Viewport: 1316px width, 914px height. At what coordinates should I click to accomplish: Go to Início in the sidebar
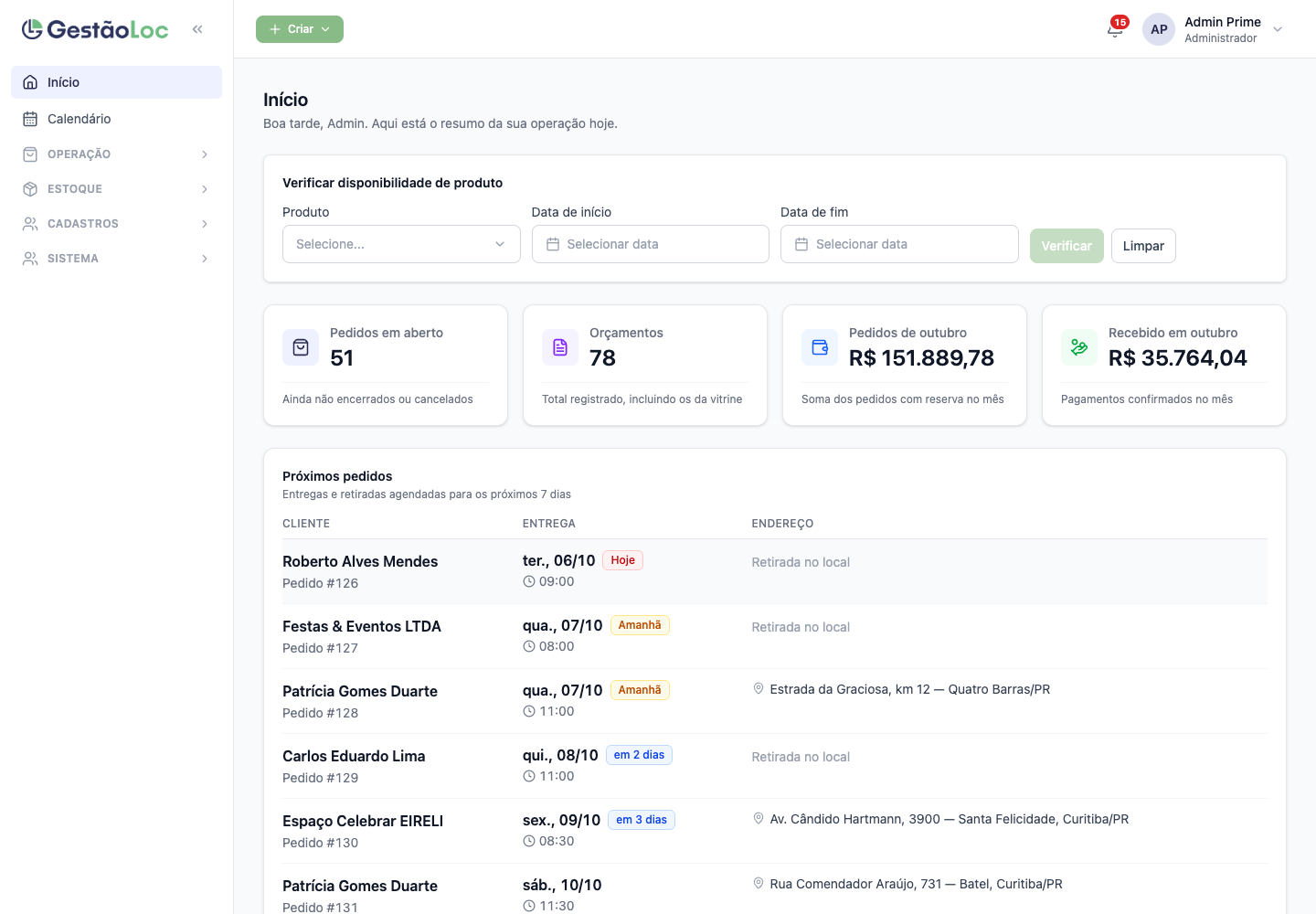click(x=116, y=82)
